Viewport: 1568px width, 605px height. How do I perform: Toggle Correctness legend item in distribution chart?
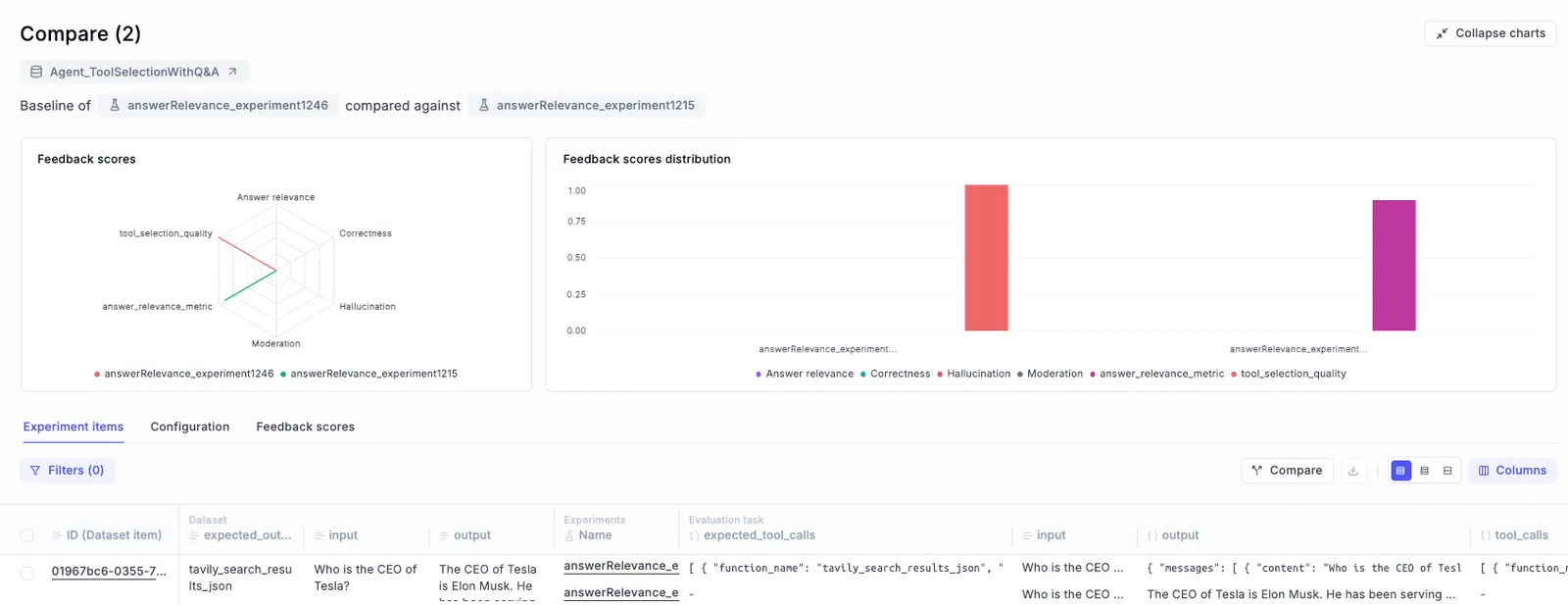point(895,374)
